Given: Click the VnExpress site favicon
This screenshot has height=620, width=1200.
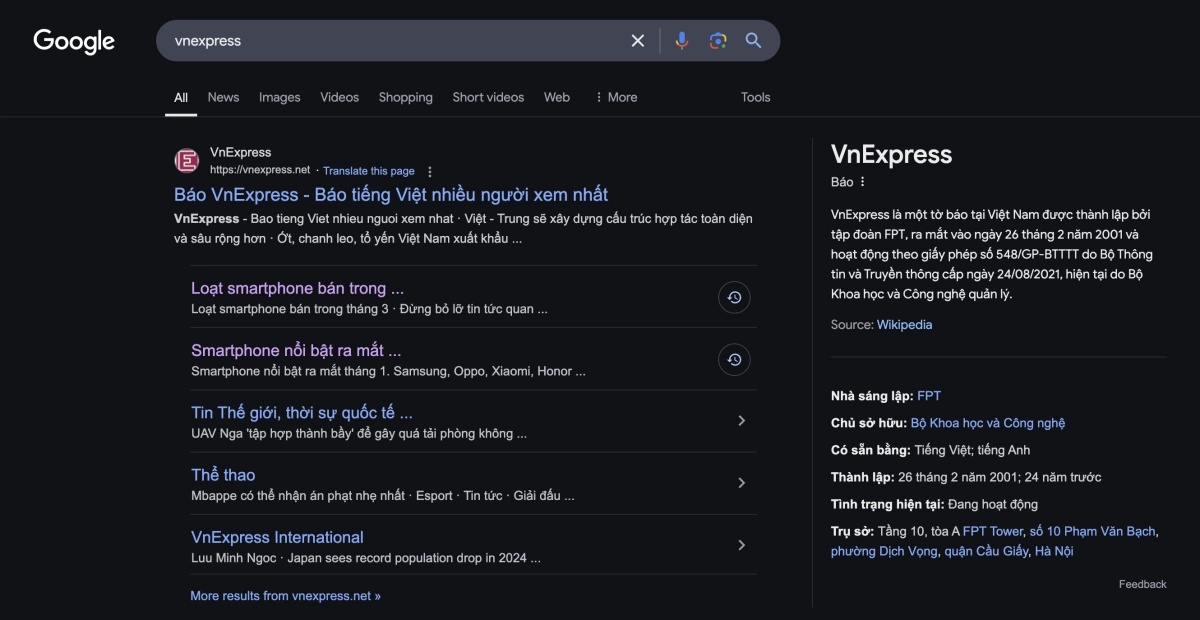Looking at the screenshot, I should click(x=187, y=161).
